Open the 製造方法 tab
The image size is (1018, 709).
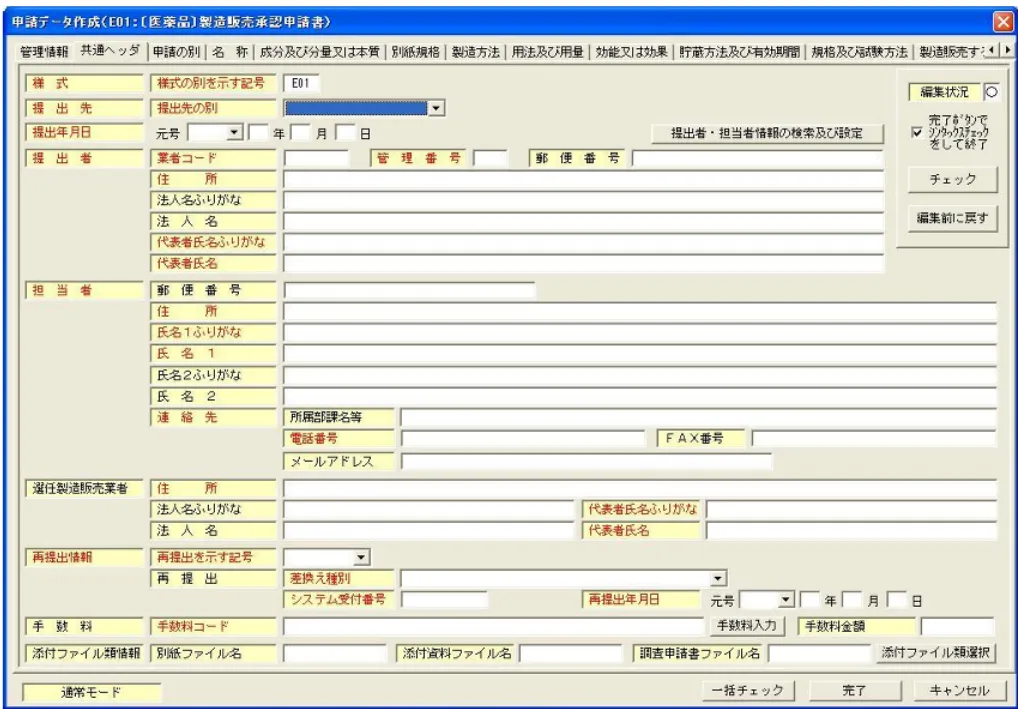pos(475,50)
